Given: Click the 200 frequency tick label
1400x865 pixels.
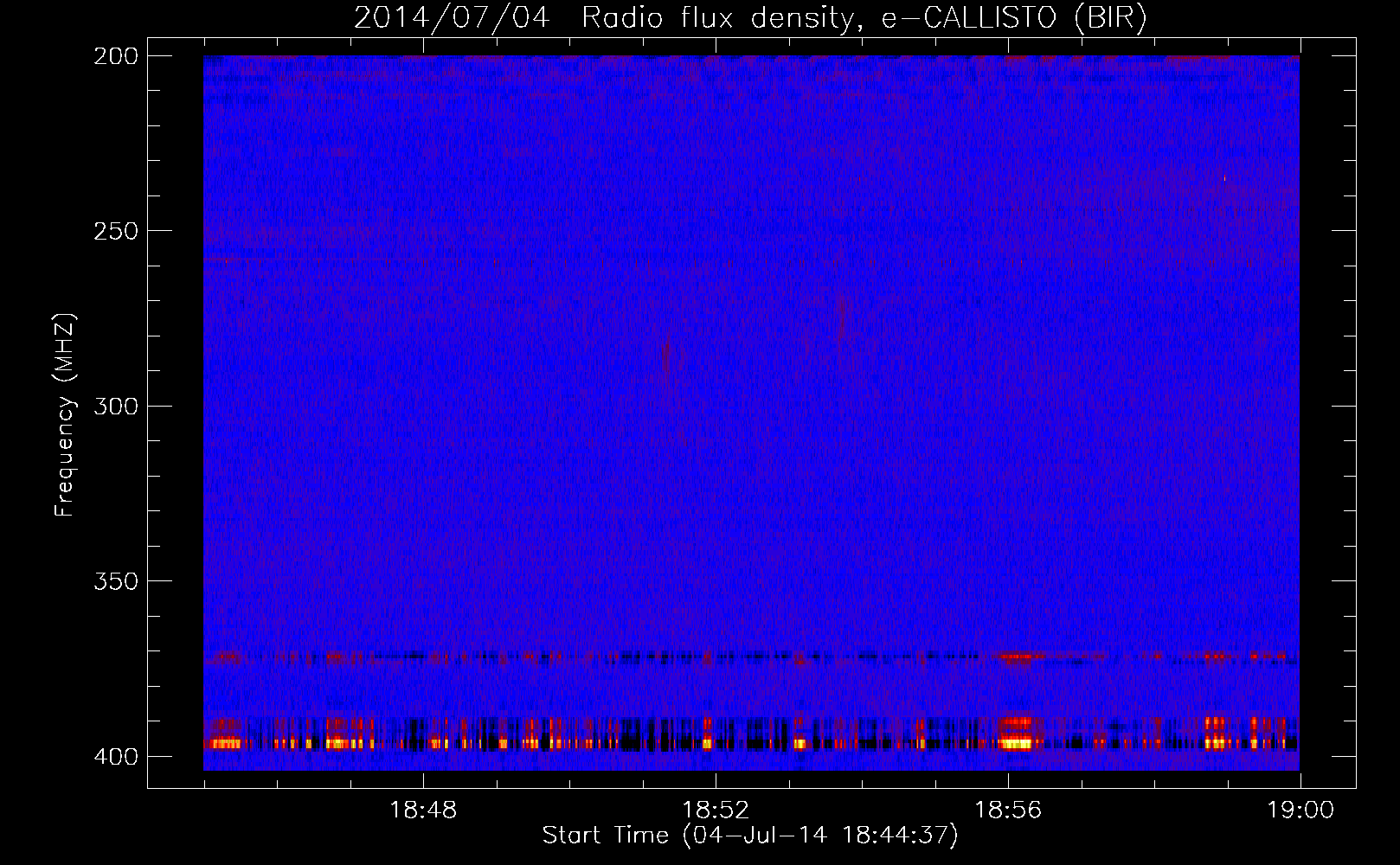Looking at the screenshot, I should [x=116, y=56].
